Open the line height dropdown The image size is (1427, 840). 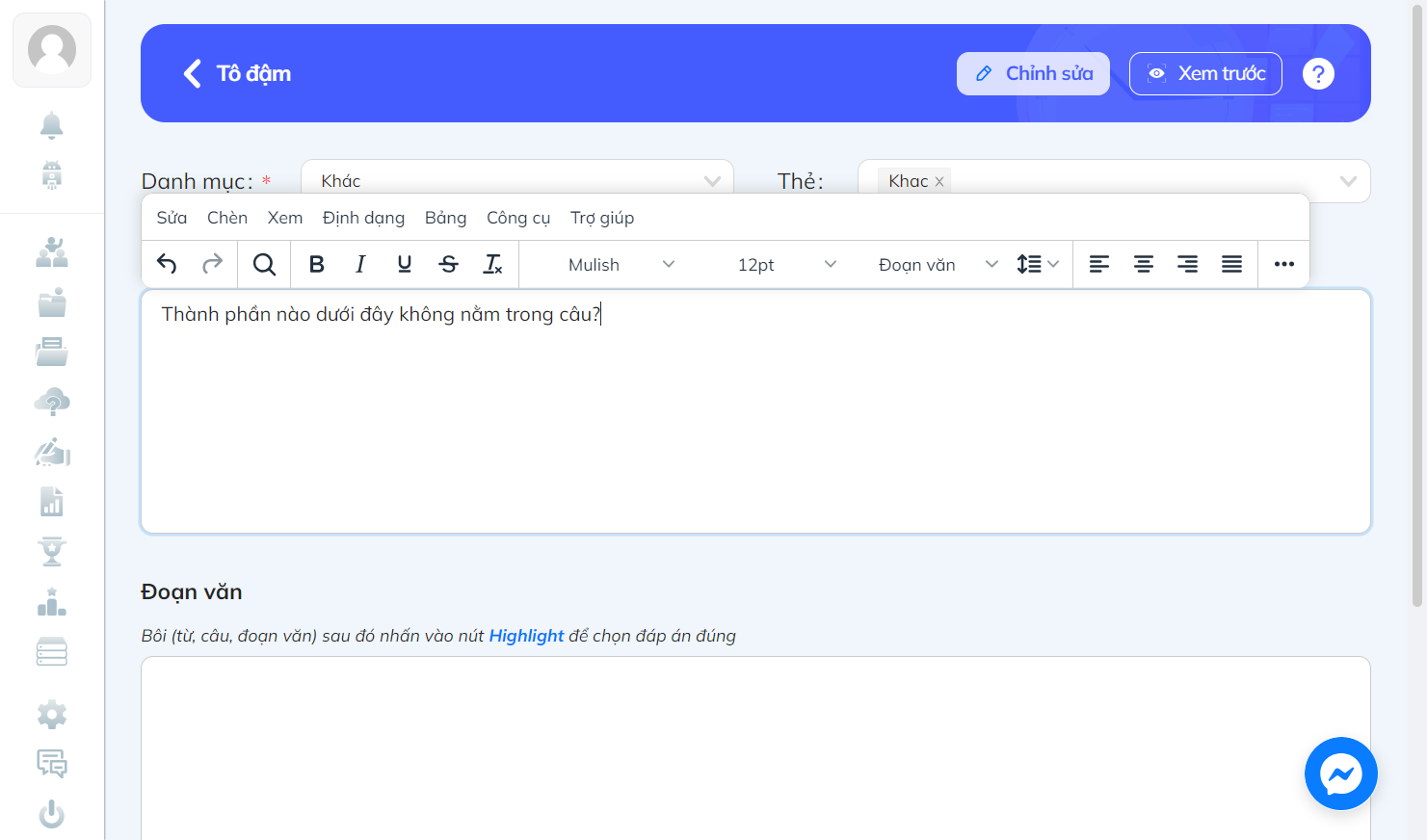click(x=1038, y=264)
